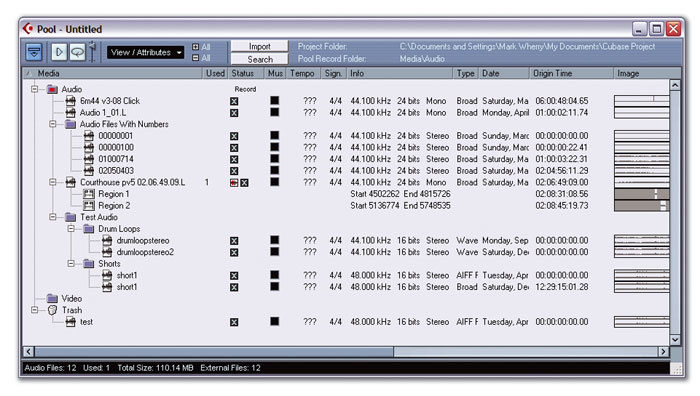Viewport: 700px width, 396px height.
Task: Click the horizontal scrollbar right arrow
Action: tap(664, 352)
